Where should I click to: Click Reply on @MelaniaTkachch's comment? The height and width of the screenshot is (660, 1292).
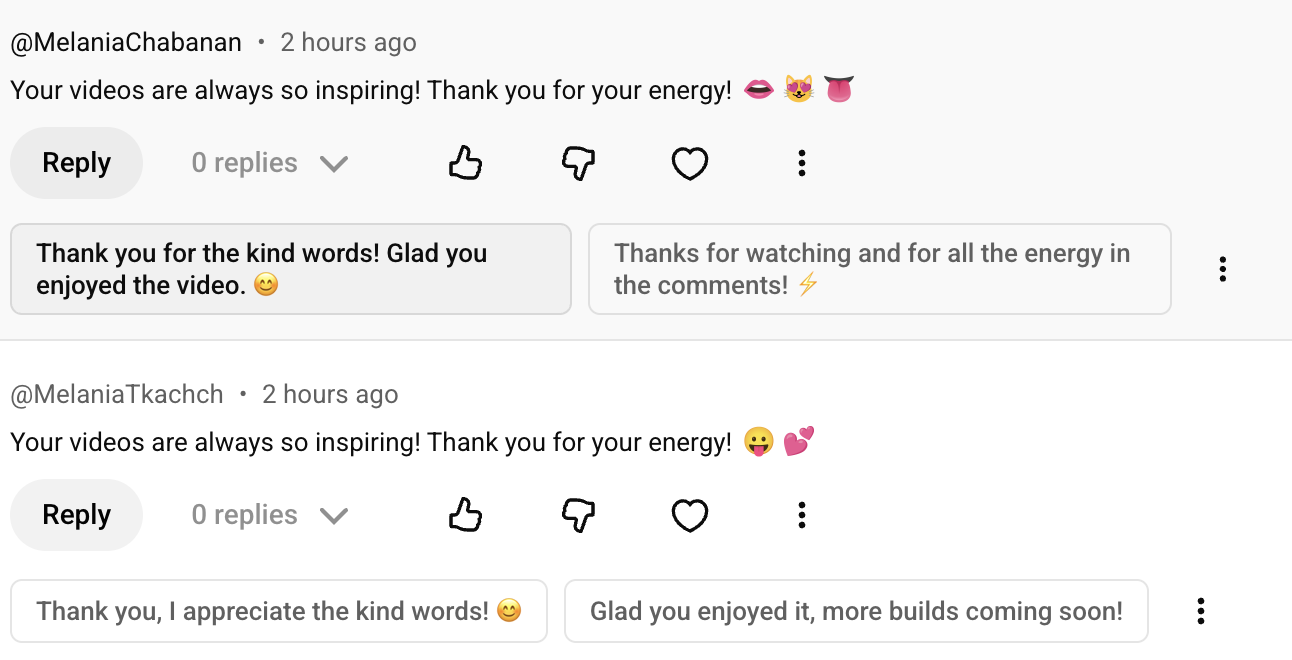(76, 515)
